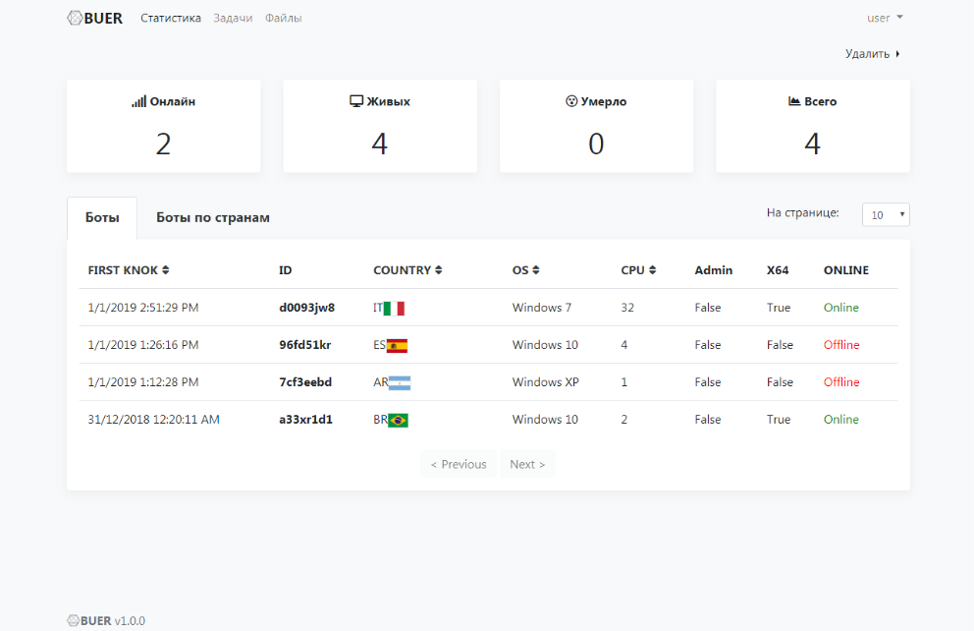Click the Italy flag icon
This screenshot has height=631, width=974.
394,308
